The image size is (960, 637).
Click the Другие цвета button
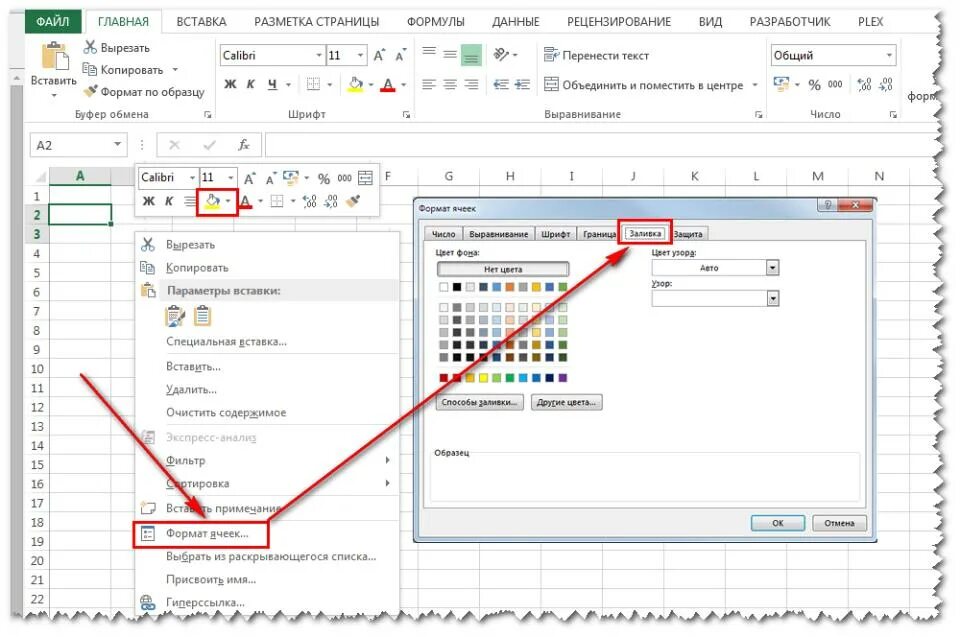pos(566,402)
